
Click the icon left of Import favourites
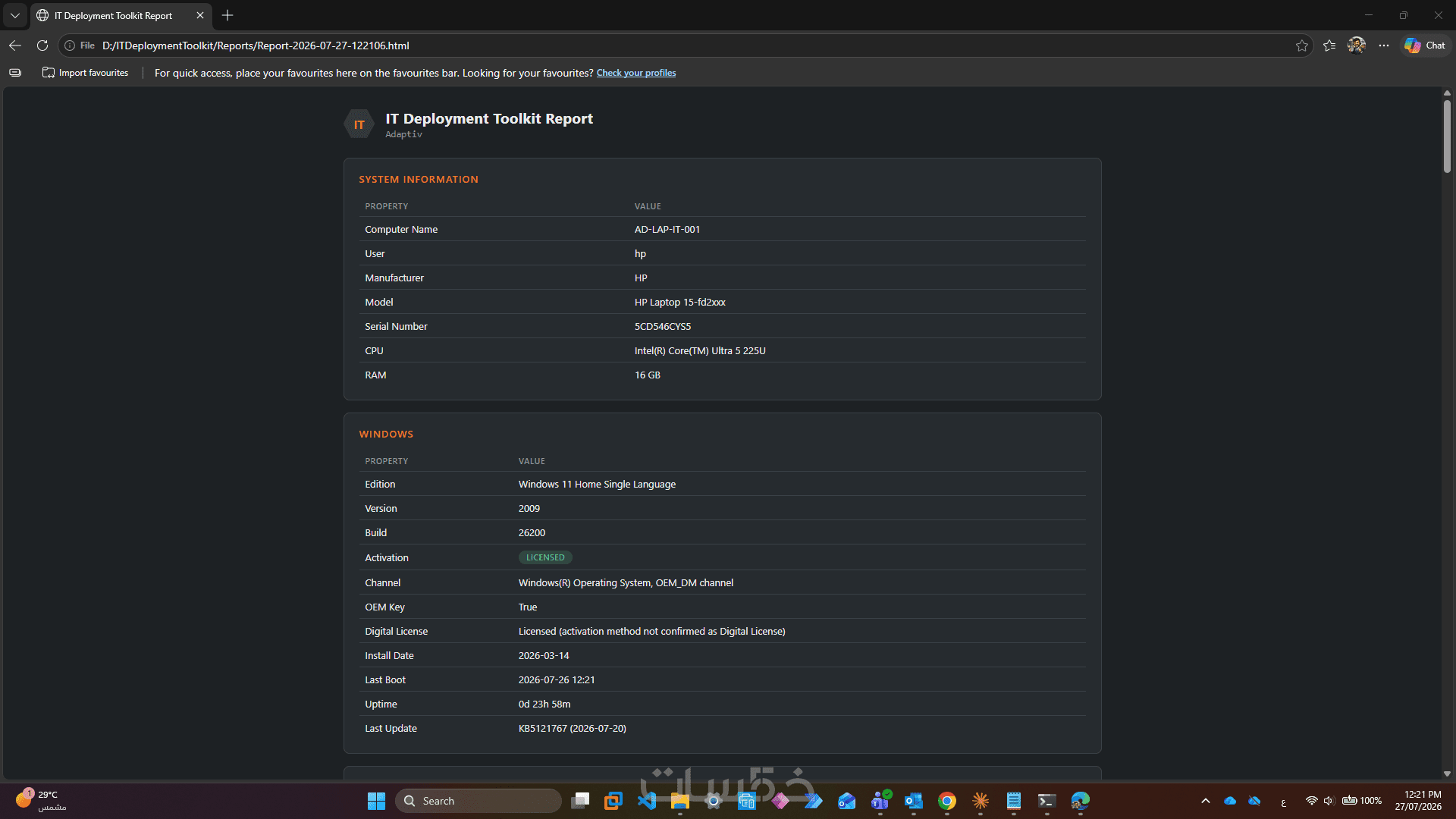coord(15,73)
